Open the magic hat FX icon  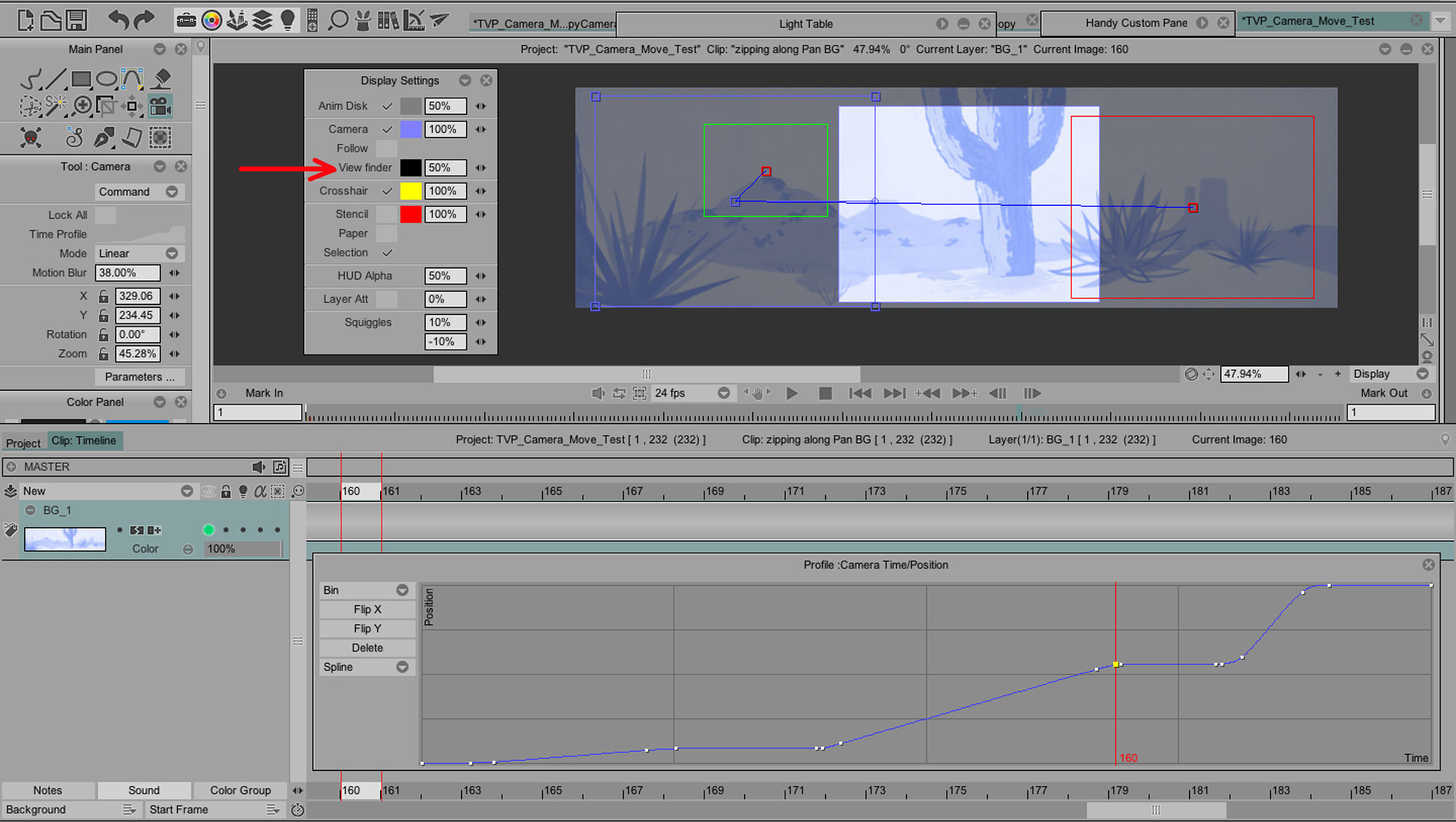pos(363,20)
